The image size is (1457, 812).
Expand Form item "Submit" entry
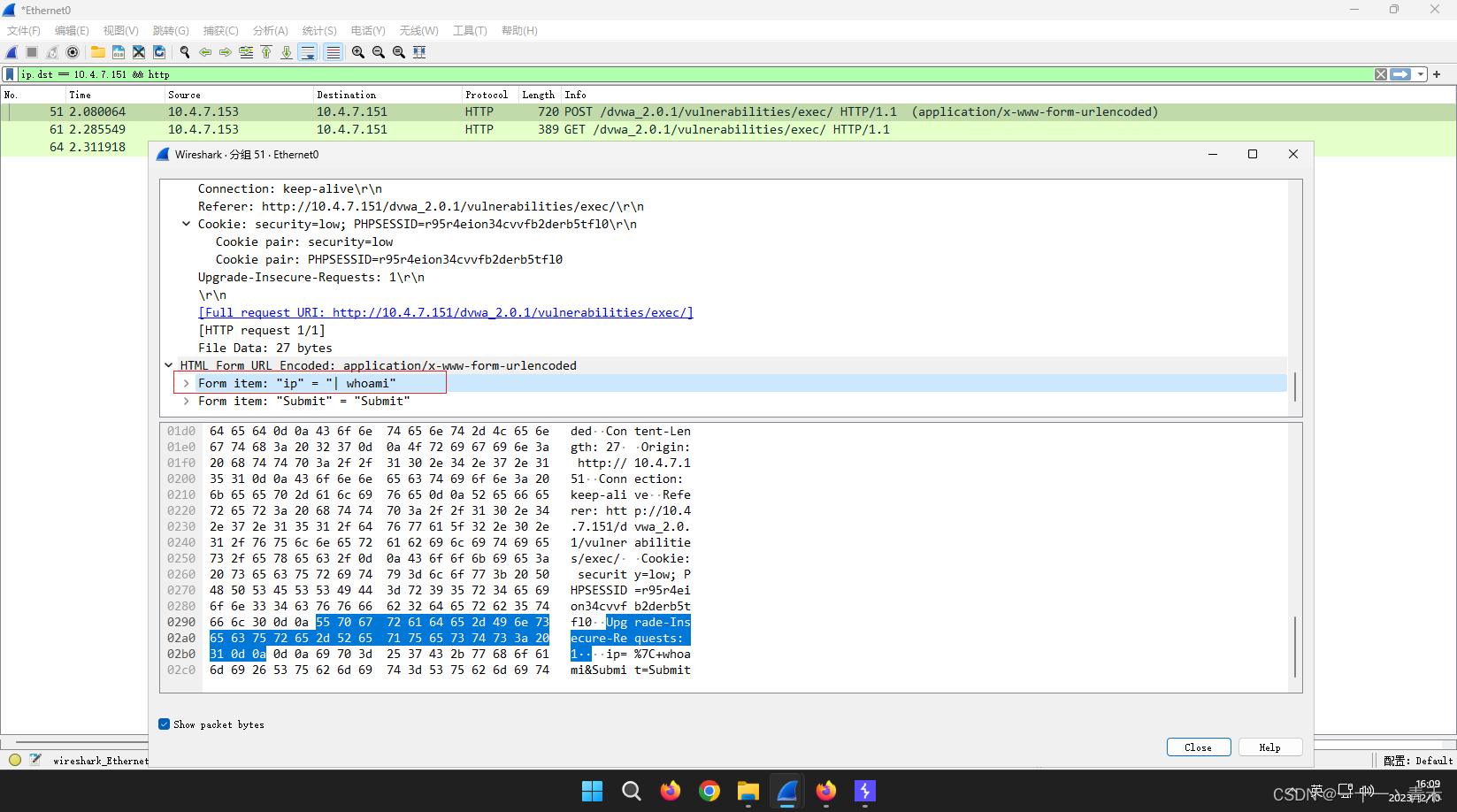coord(186,401)
